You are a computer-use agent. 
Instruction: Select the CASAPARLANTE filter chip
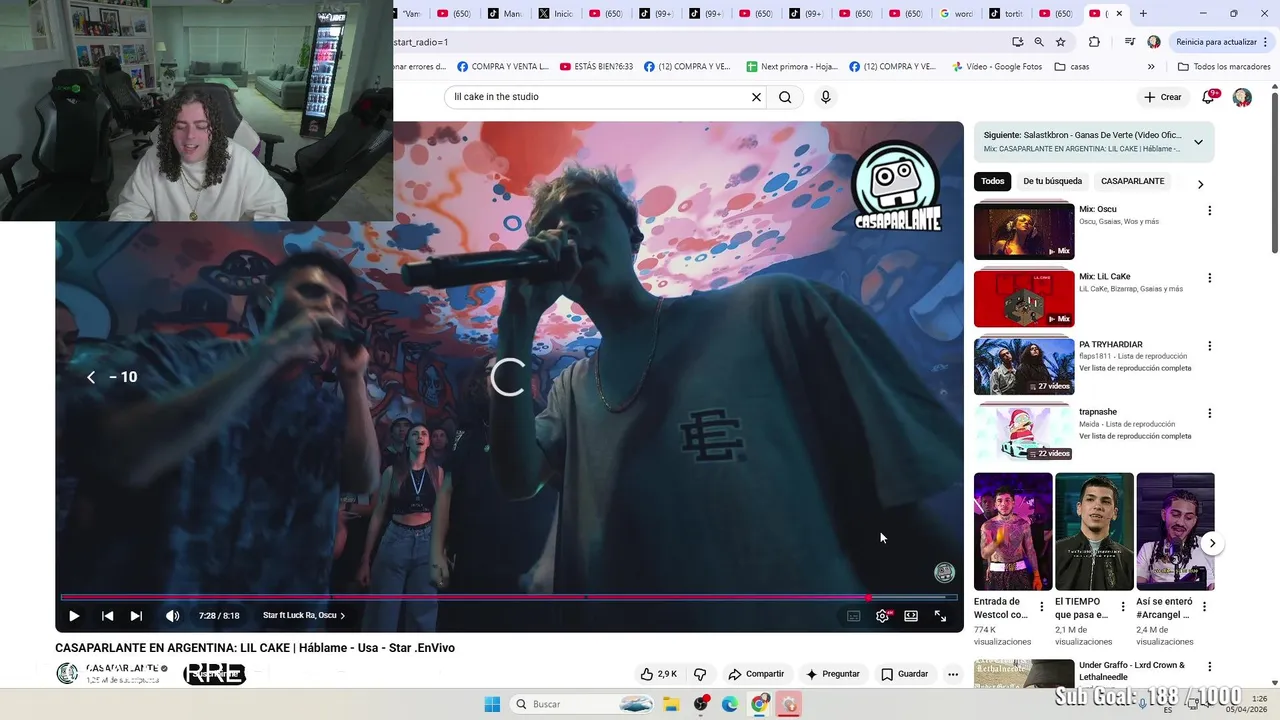(1133, 181)
